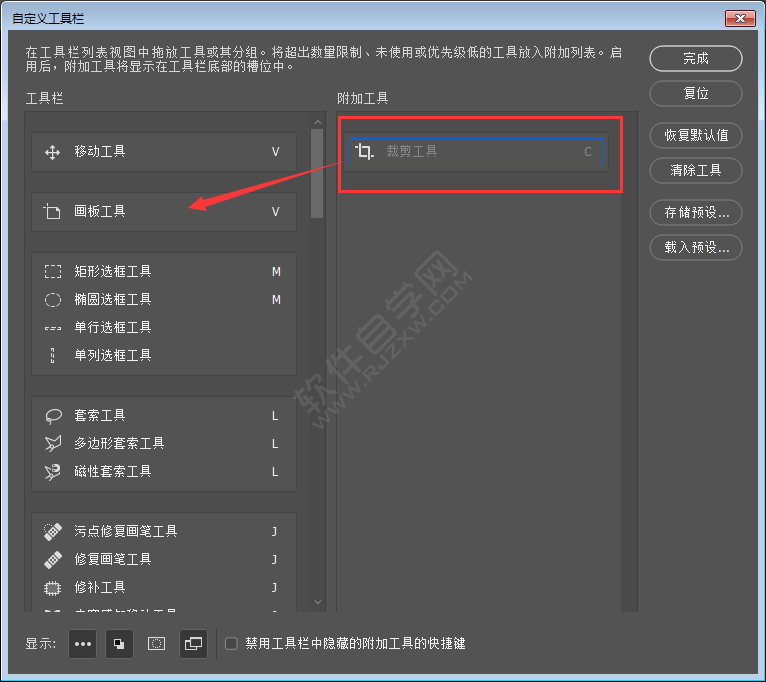Open 存储预设... dialog
Image resolution: width=766 pixels, height=682 pixels.
[x=696, y=213]
